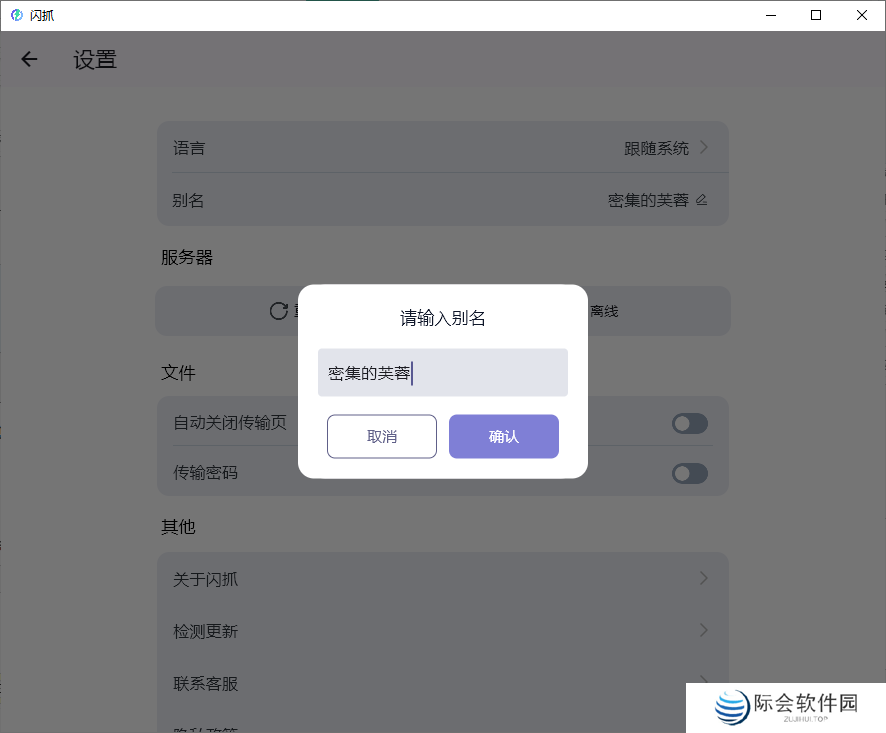Expand the 检测更新 entry chevron
Screen dimensions: 886x733
(x=703, y=631)
